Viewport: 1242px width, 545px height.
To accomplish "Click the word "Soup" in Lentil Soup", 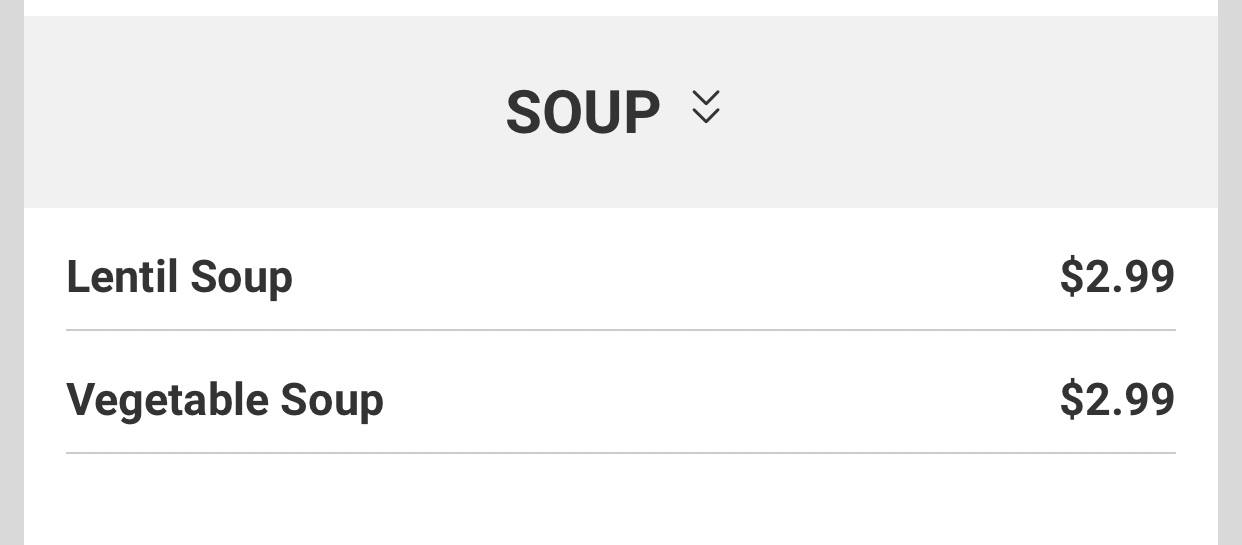I will tap(241, 279).
